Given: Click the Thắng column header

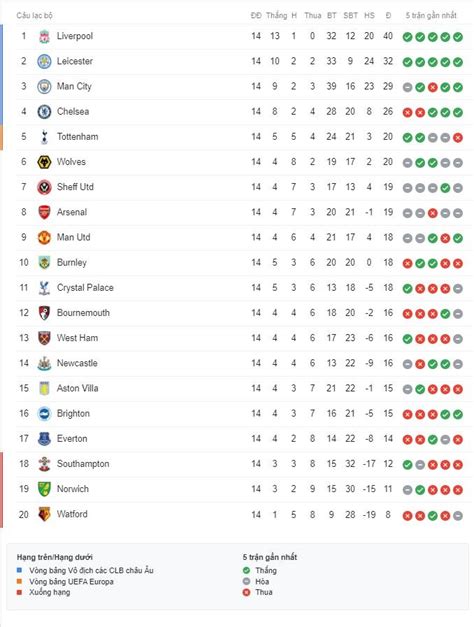Looking at the screenshot, I should (276, 16).
